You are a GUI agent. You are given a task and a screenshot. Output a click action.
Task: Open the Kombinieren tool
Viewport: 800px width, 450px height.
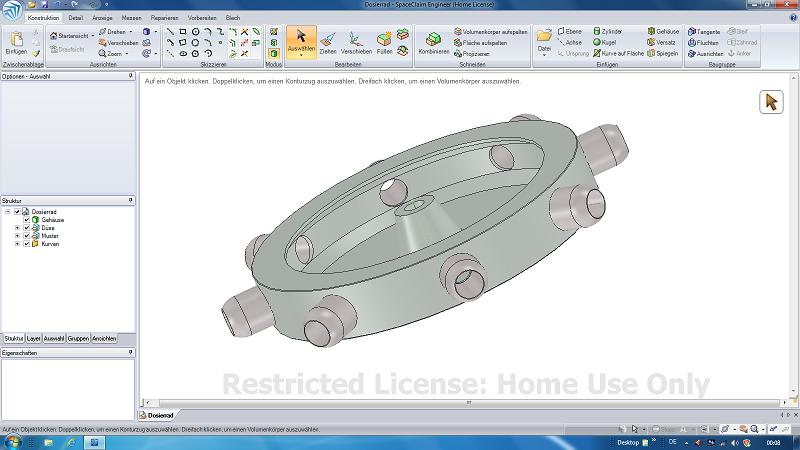coord(434,44)
